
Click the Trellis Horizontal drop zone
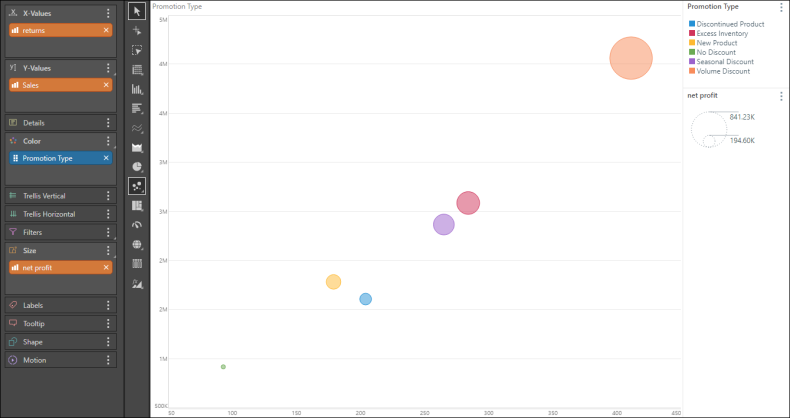60,214
